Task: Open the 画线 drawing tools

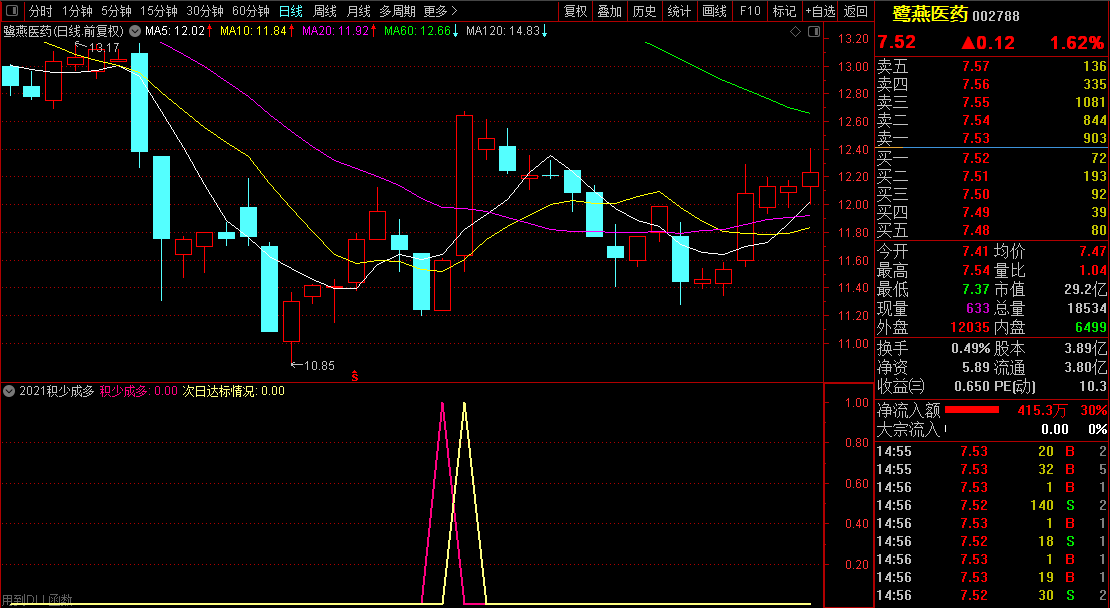Action: pyautogui.click(x=714, y=11)
